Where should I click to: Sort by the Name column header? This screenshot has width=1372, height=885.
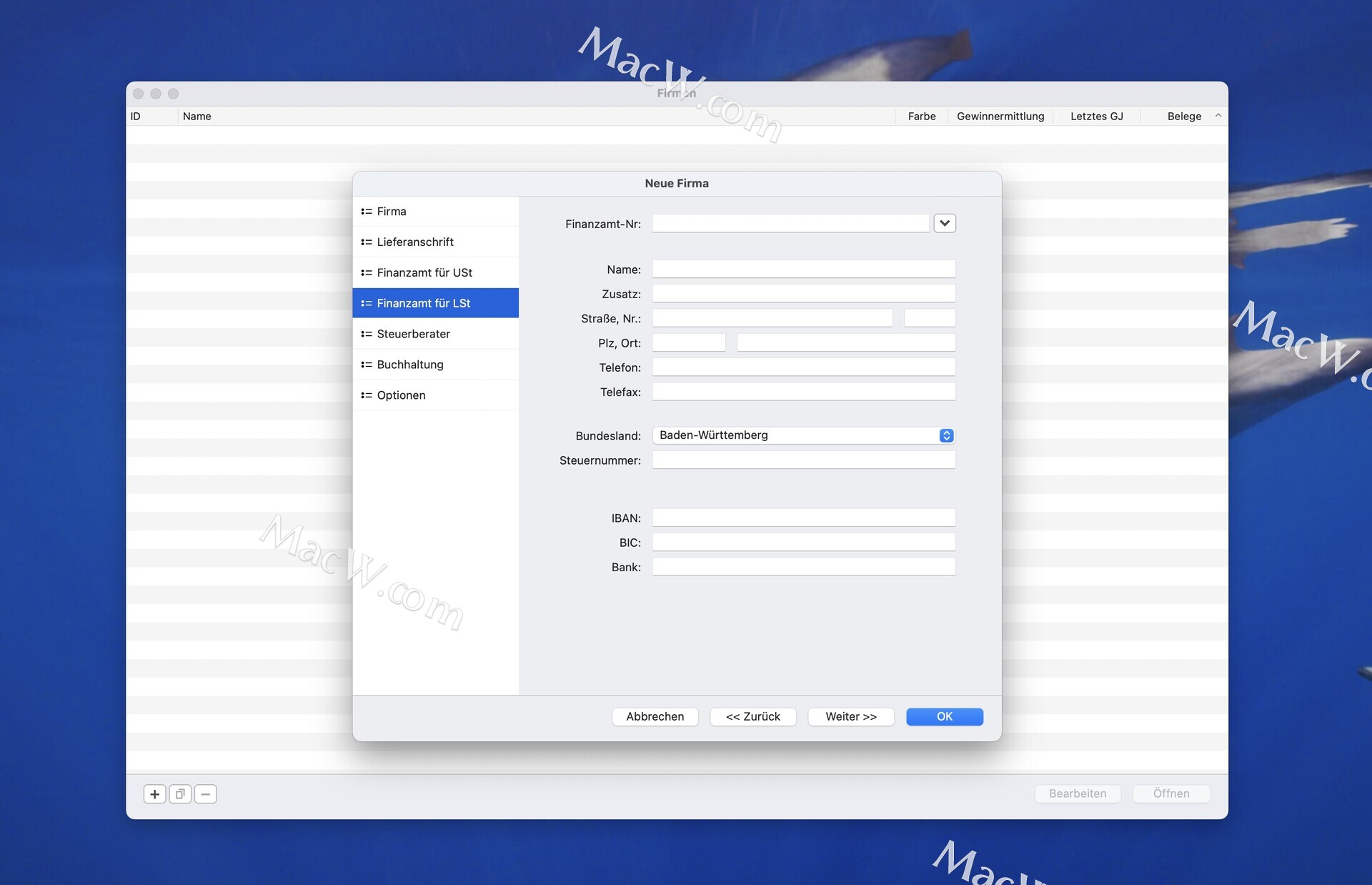pyautogui.click(x=537, y=116)
